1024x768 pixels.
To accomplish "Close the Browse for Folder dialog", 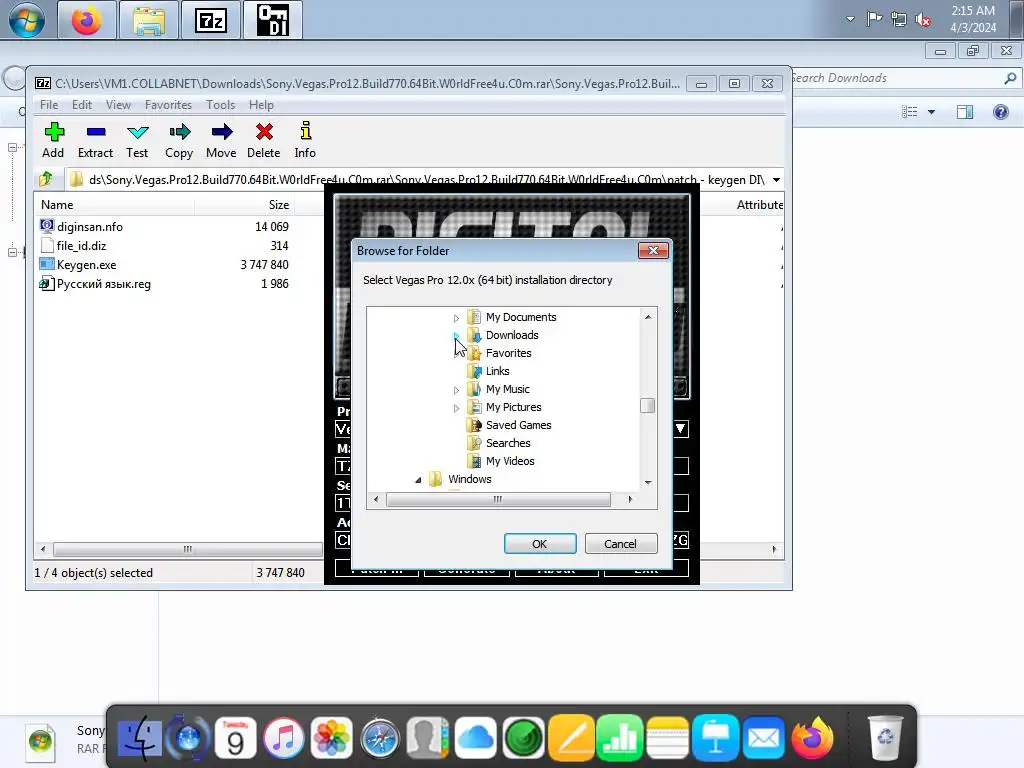I will tap(653, 251).
